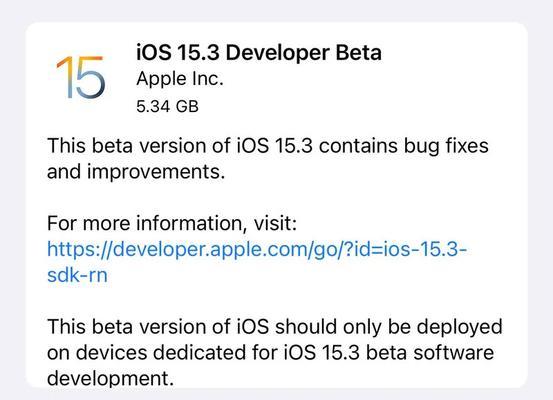Tap the 5.34 GB size label
This screenshot has height=400, width=553.
point(168,106)
